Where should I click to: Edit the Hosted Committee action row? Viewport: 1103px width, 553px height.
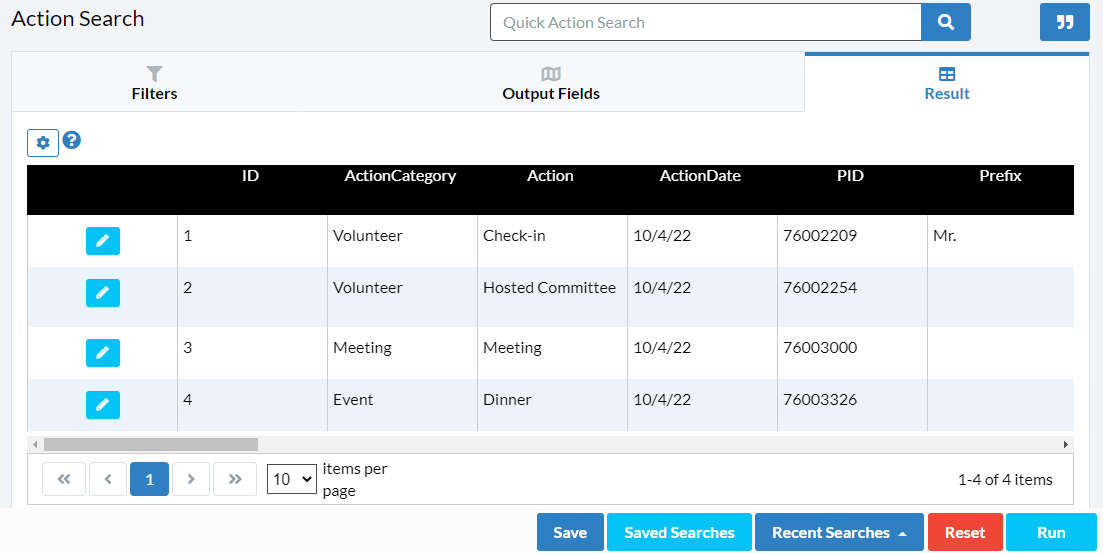click(103, 293)
